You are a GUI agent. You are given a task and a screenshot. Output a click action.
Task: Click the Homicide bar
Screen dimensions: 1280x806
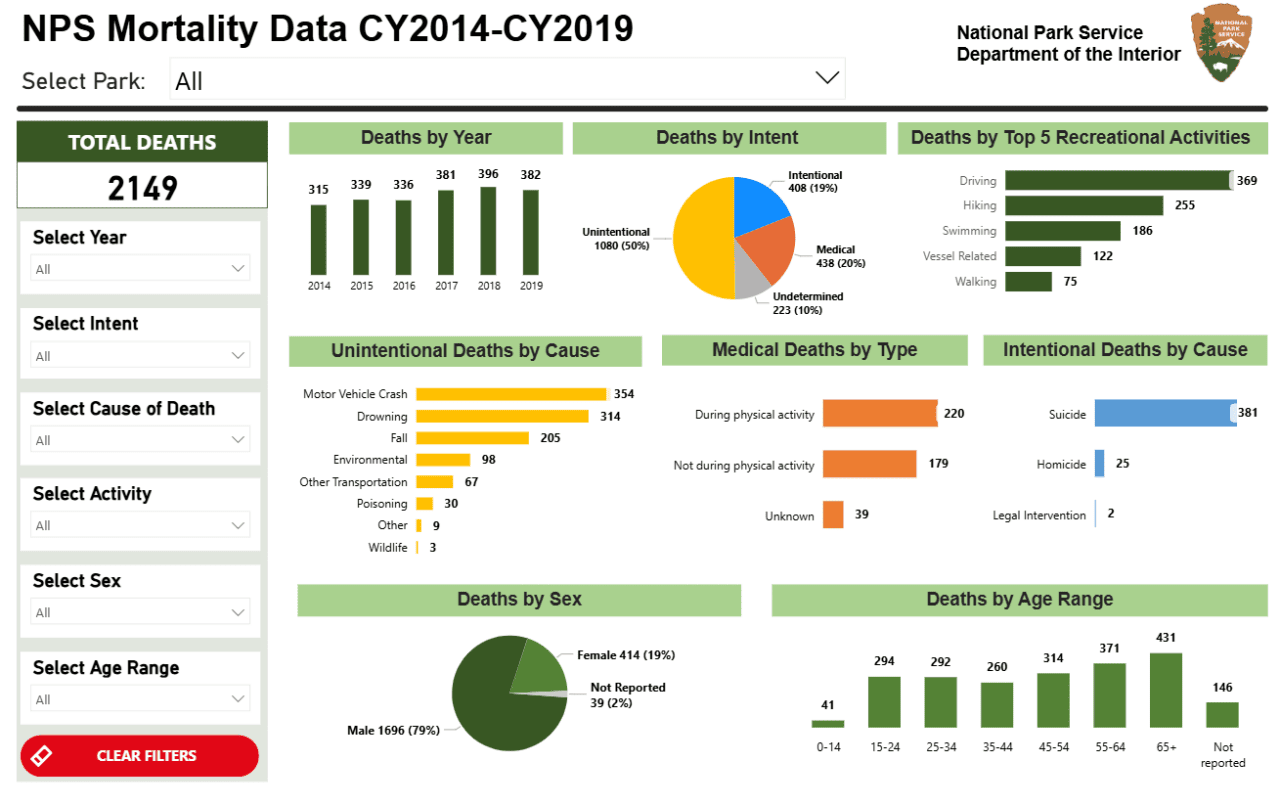[x=1100, y=463]
